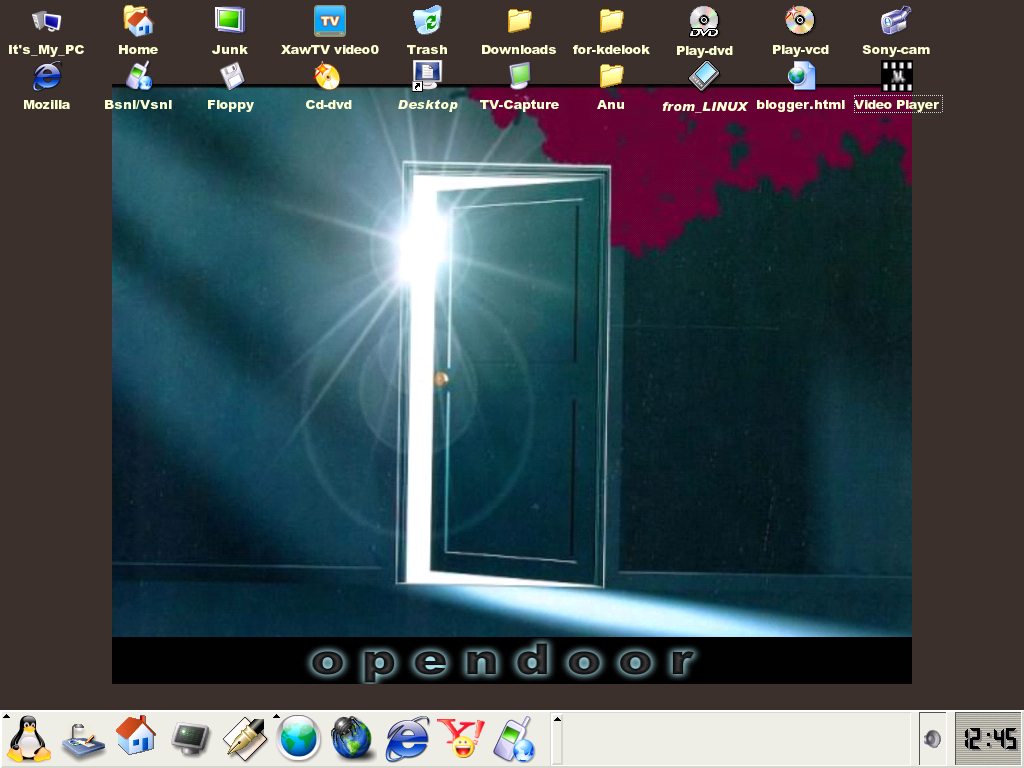
Task: Launch the spider-on-globe panel icon
Action: (351, 739)
